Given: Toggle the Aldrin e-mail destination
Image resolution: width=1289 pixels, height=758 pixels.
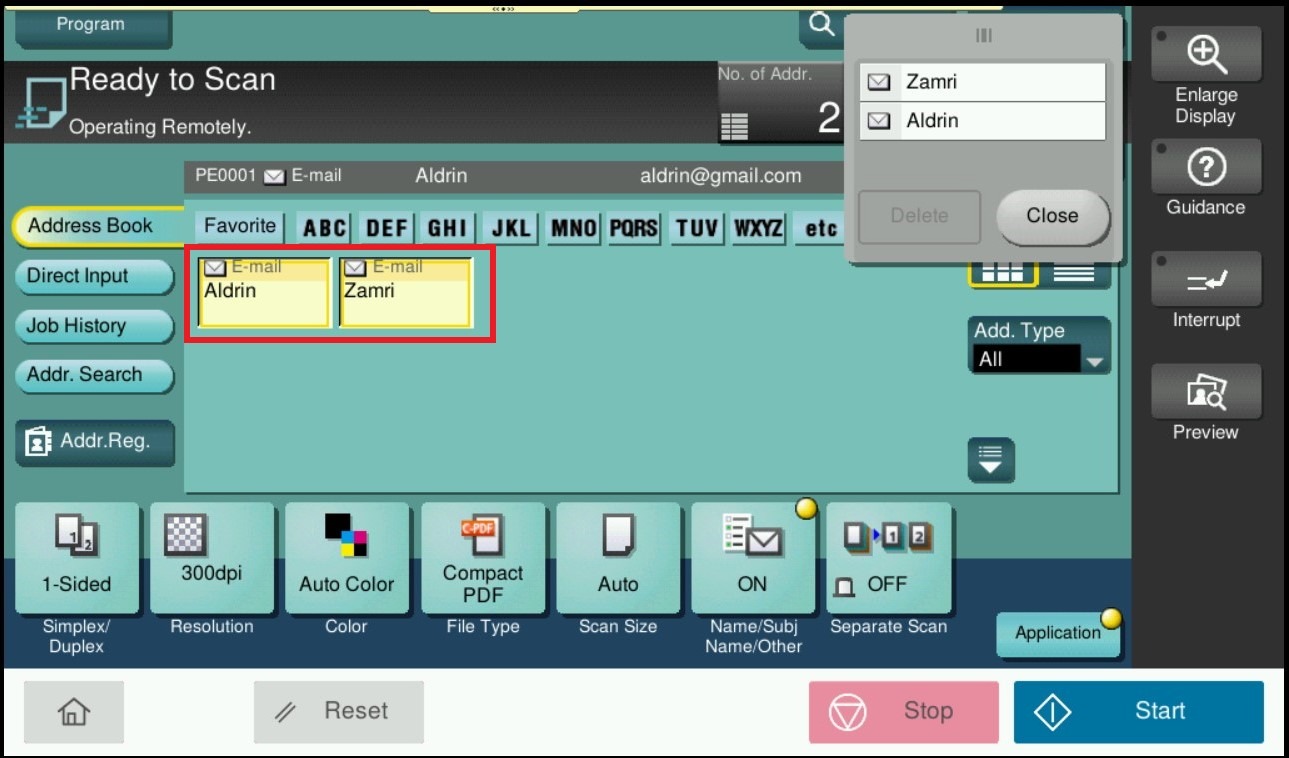Looking at the screenshot, I should point(264,292).
